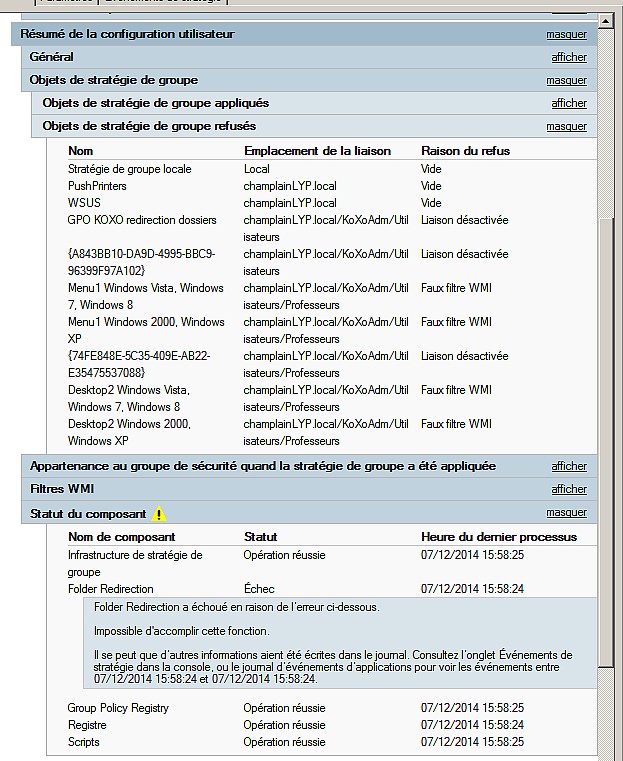Collapse Résumé de la configuration utilisateur via masquer
The width and height of the screenshot is (623, 761).
coord(566,34)
